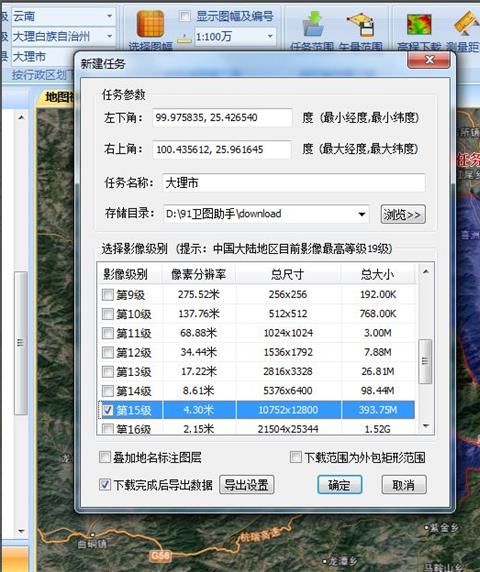Expand the 存储目录 path dropdown

click(361, 214)
